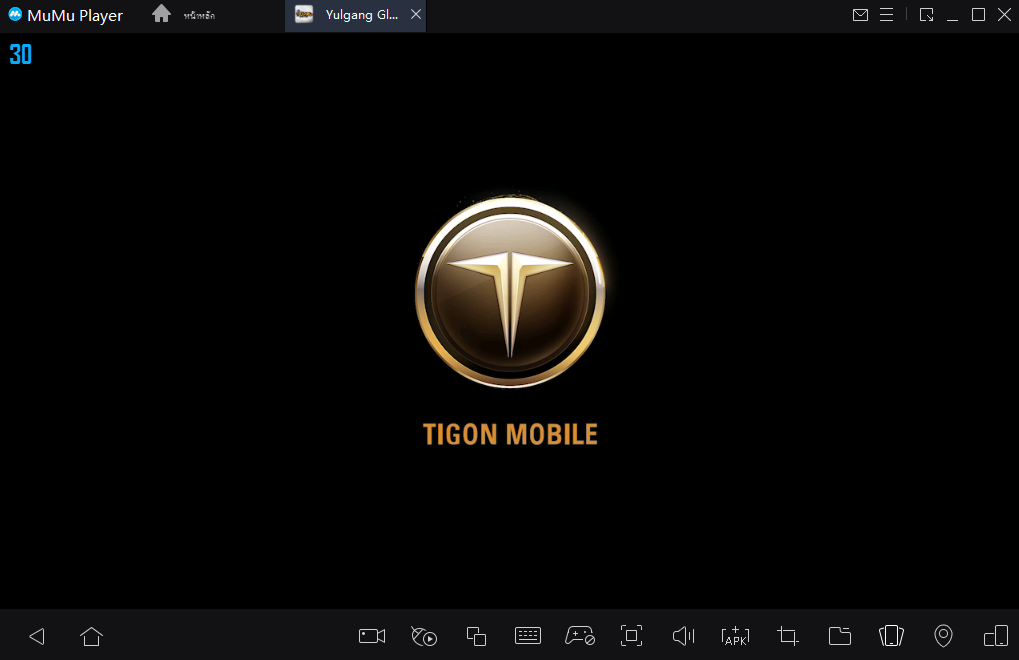Open the shared folder icon
Image resolution: width=1019 pixels, height=660 pixels.
840,636
